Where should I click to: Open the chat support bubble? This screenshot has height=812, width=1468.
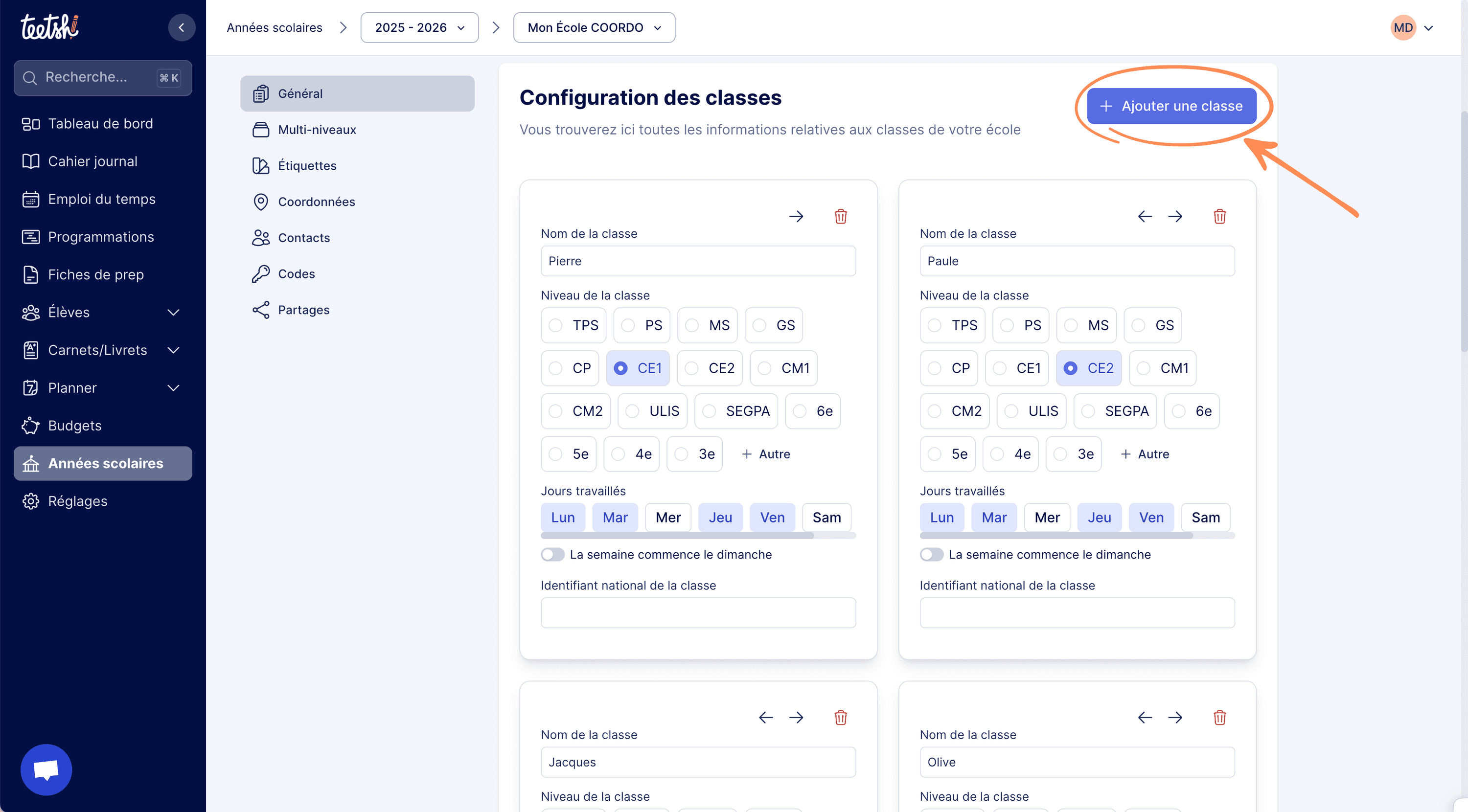pos(46,769)
